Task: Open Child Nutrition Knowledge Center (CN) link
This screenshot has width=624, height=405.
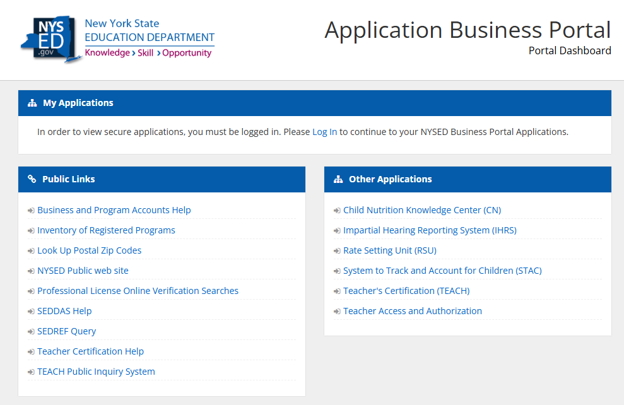Action: coord(422,210)
